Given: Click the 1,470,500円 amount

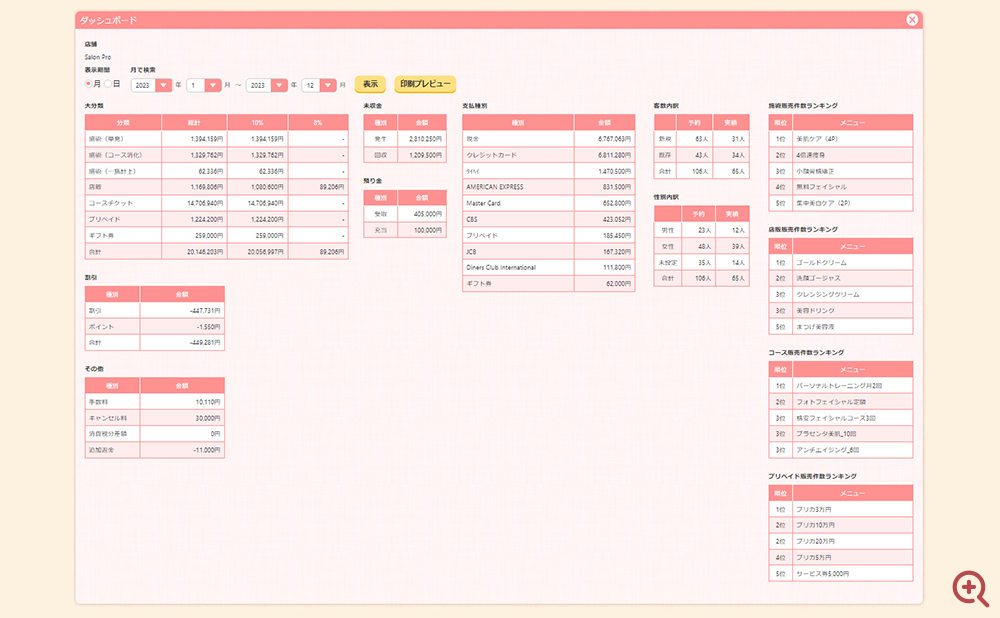Looking at the screenshot, I should click(x=614, y=171).
